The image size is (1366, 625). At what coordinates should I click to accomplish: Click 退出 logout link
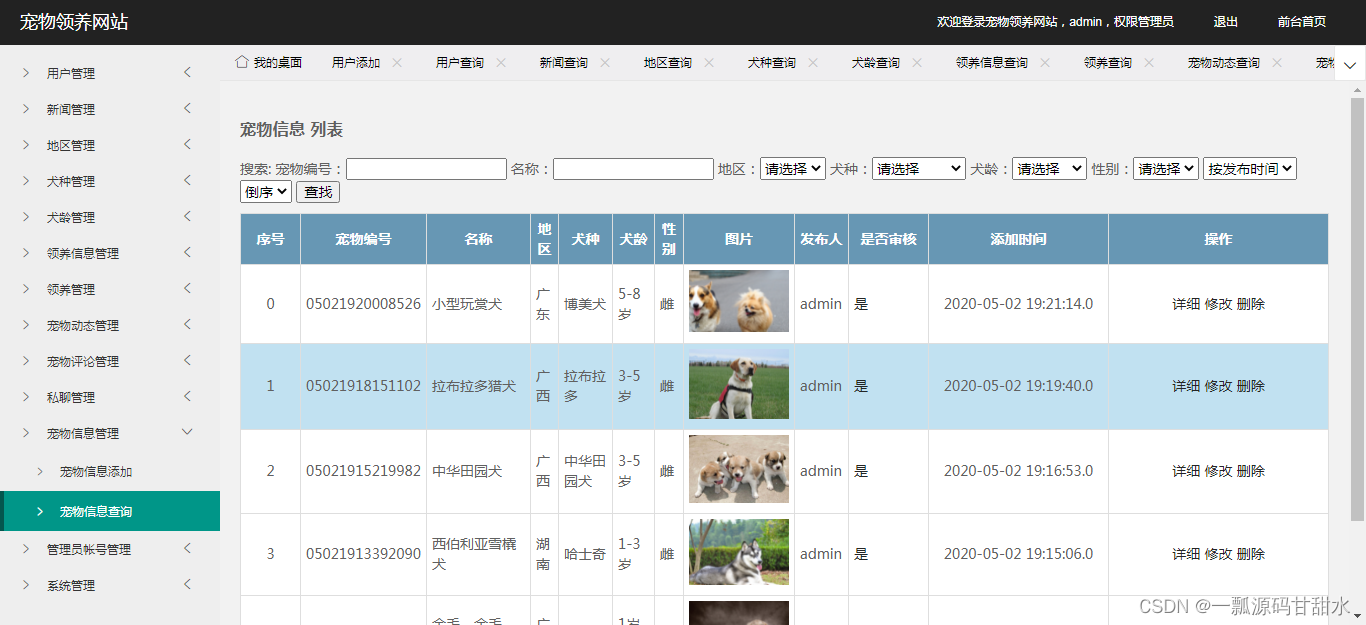(x=1226, y=21)
